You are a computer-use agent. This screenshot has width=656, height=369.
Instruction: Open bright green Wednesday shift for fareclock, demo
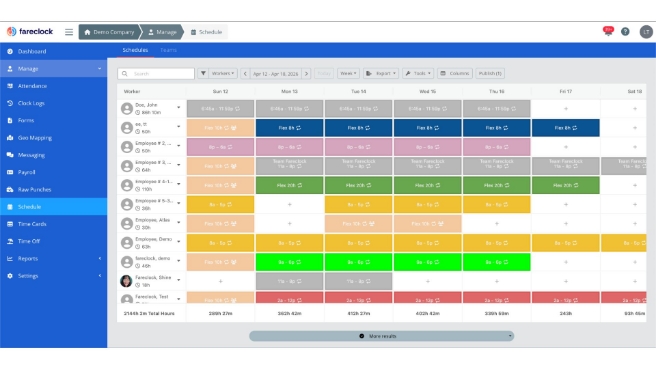(x=428, y=262)
